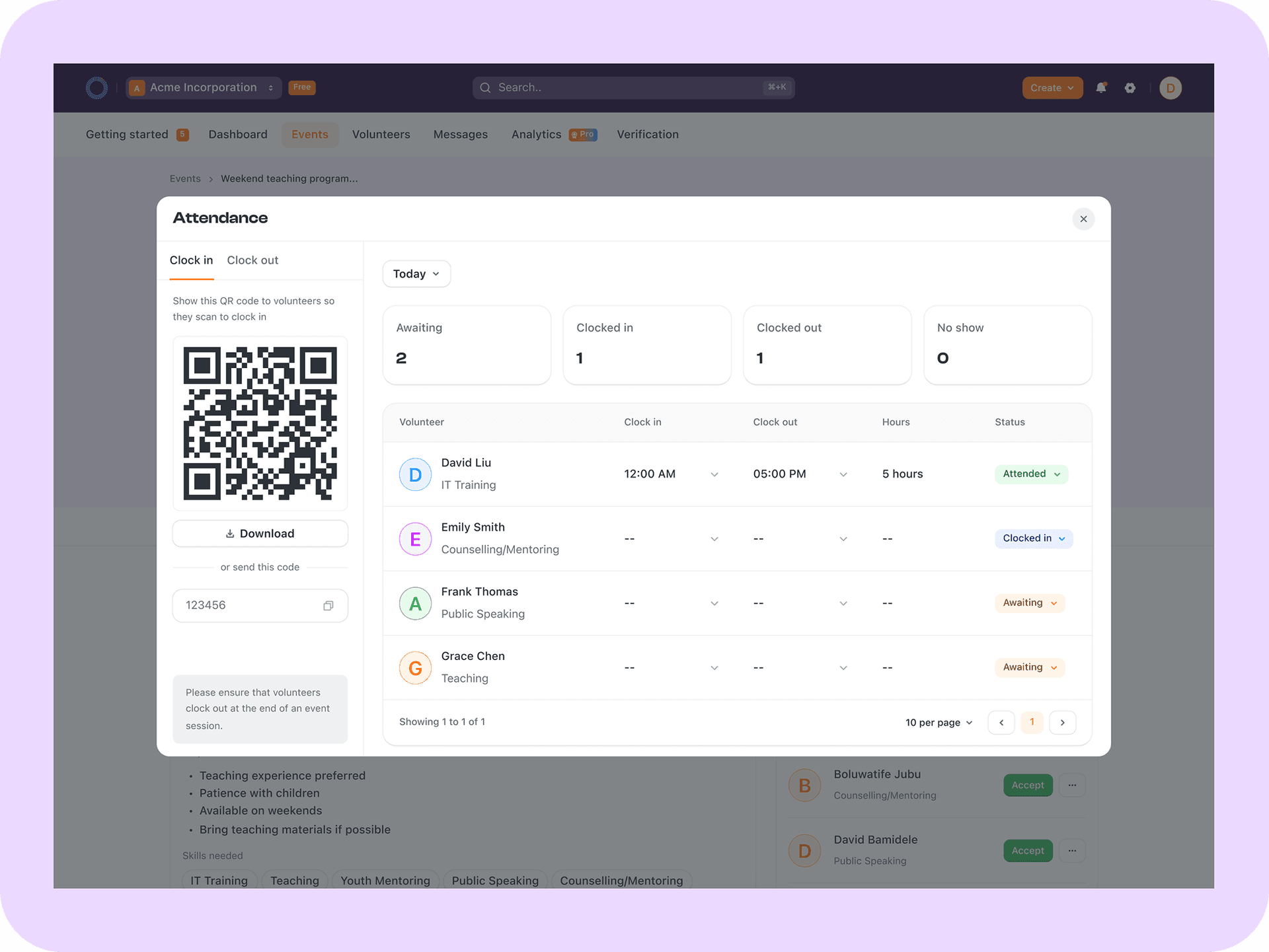Copy the 123456 code with copy icon

pos(328,606)
